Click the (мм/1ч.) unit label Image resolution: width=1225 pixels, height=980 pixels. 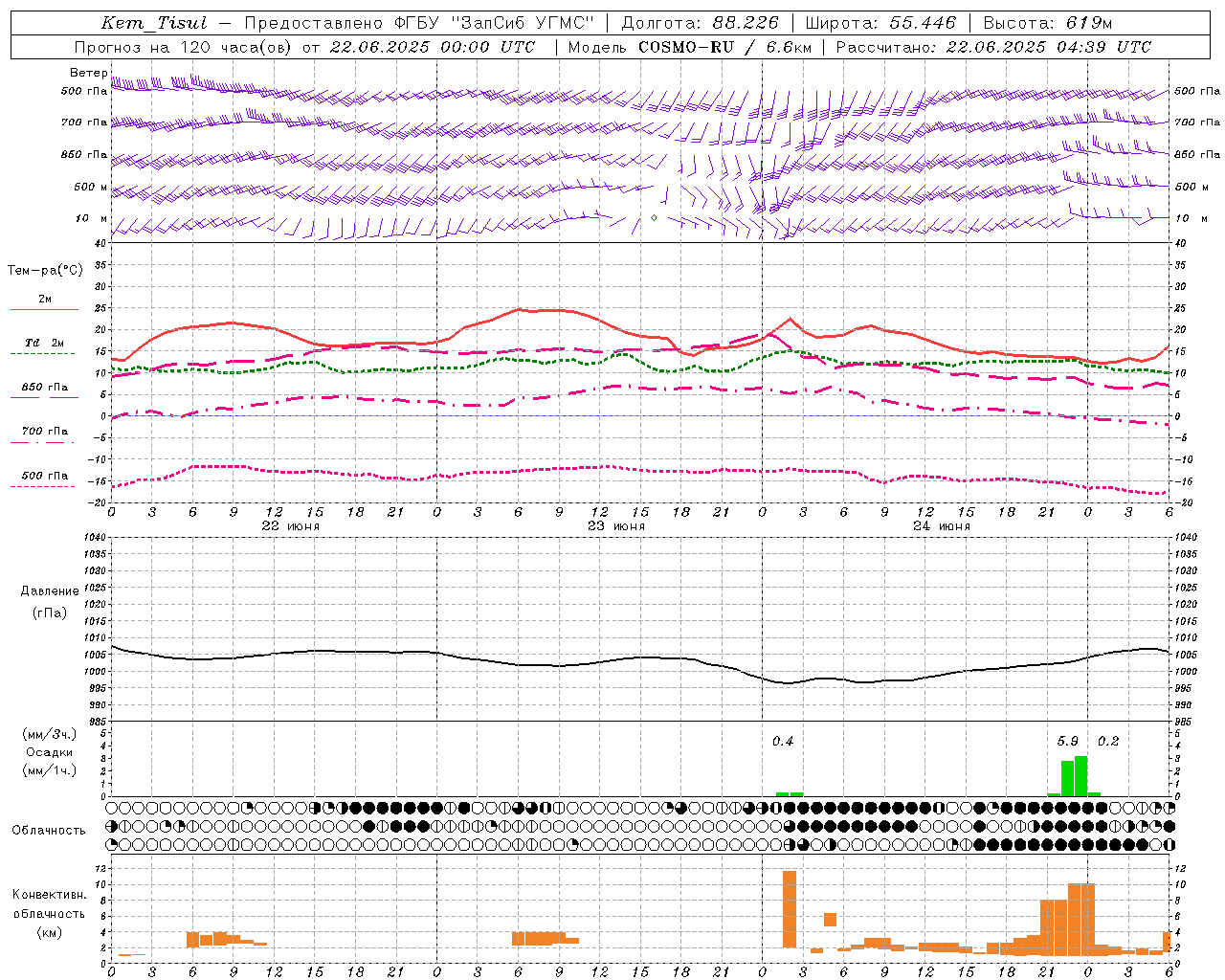[49, 770]
